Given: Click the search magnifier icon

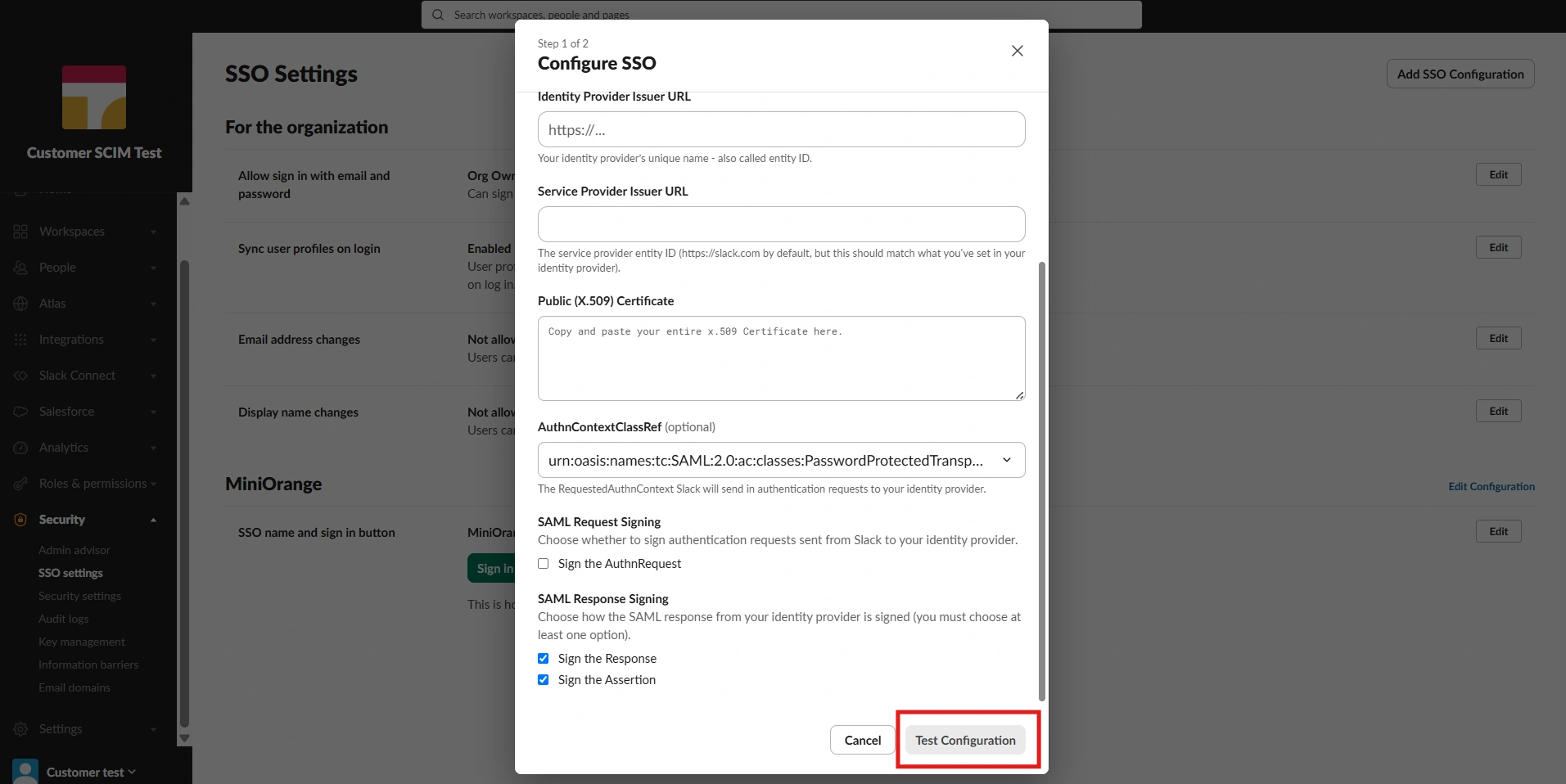Looking at the screenshot, I should point(438,15).
